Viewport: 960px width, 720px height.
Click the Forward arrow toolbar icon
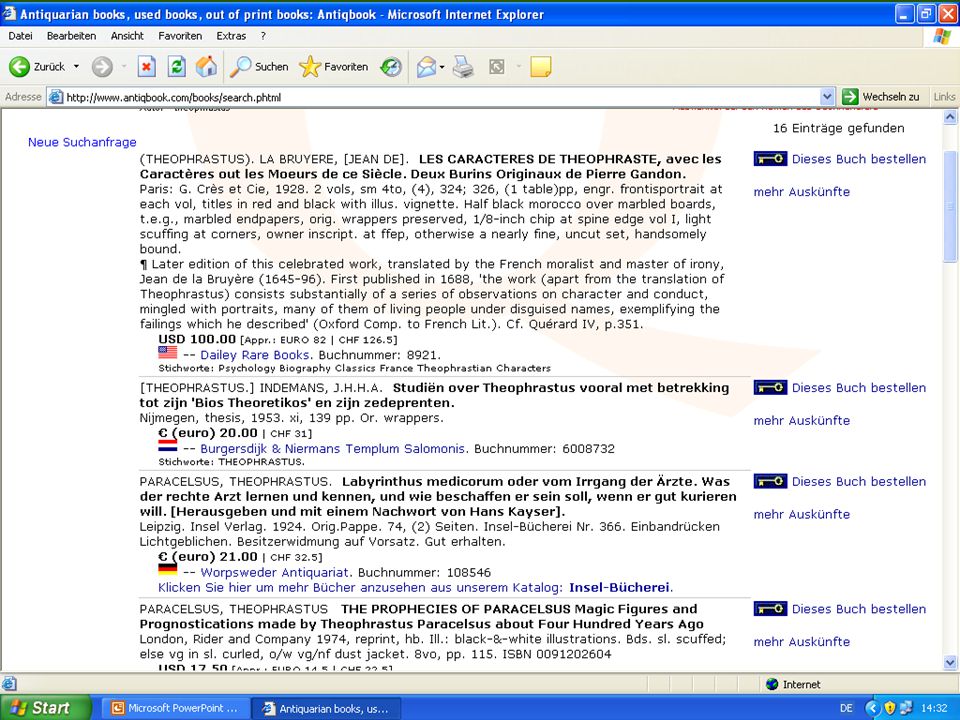102,67
